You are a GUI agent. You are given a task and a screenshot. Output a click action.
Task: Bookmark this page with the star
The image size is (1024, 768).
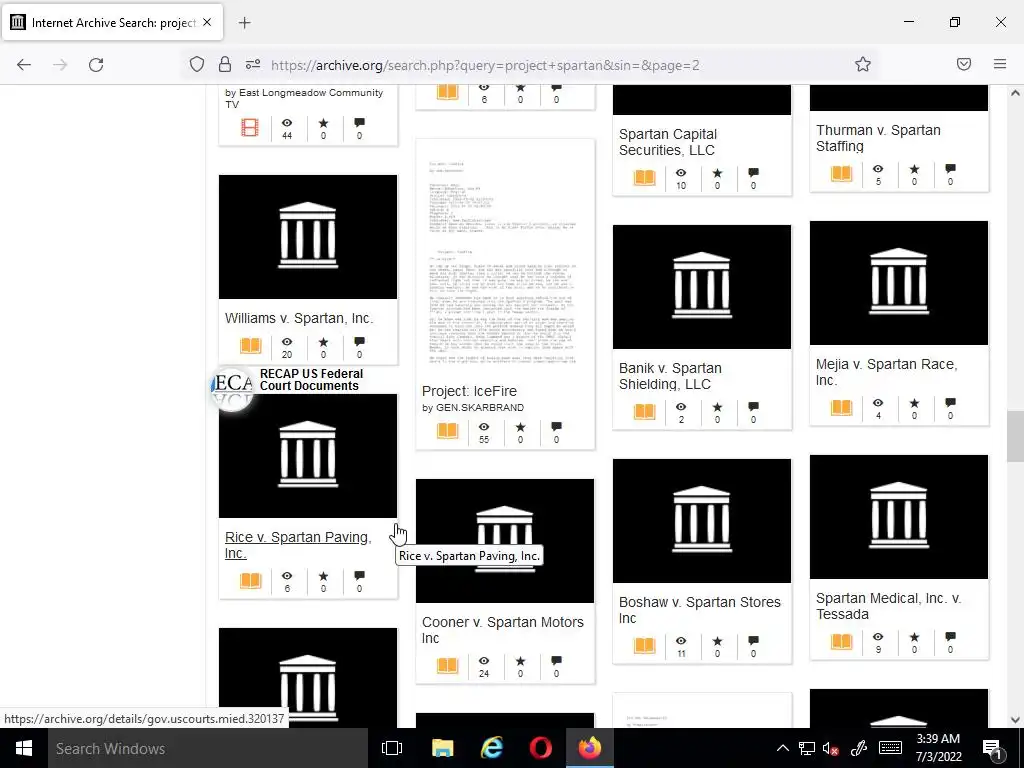863,64
